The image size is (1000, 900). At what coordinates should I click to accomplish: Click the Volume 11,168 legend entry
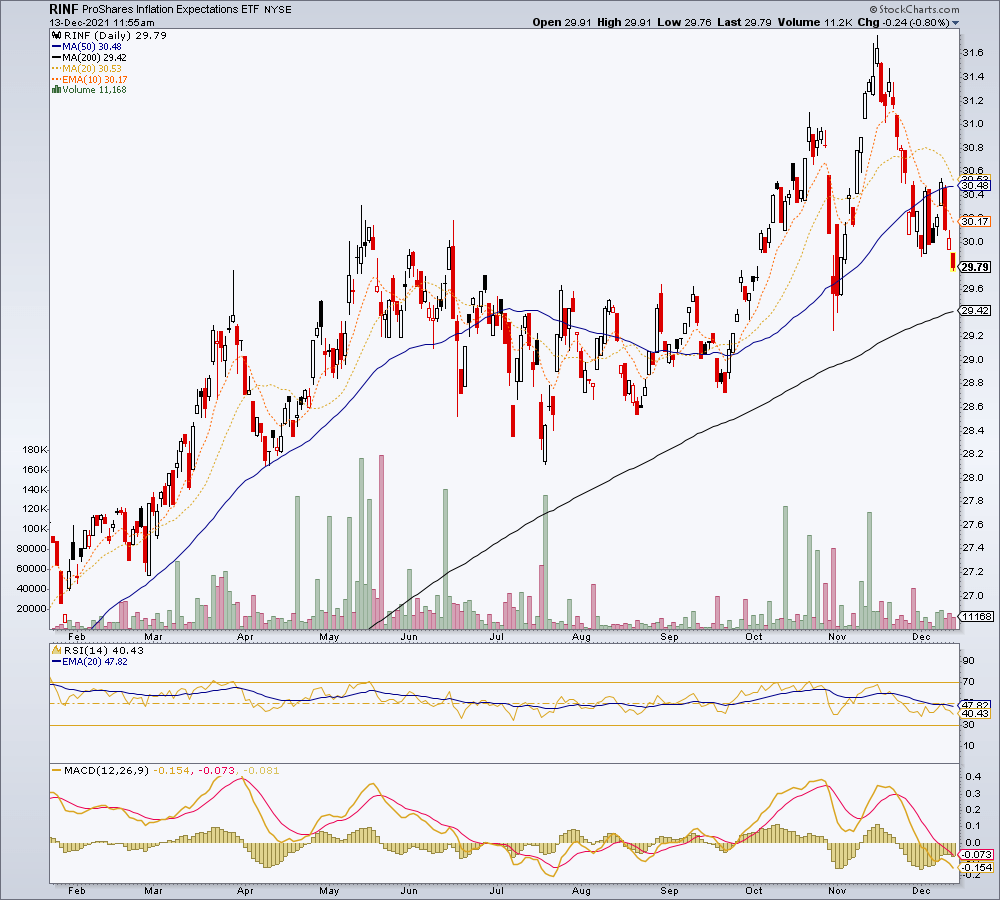coord(94,90)
